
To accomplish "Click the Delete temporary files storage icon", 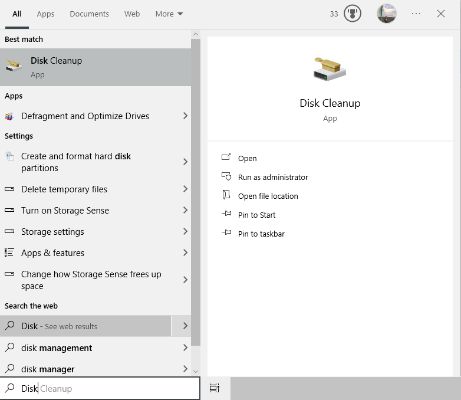I will coord(10,189).
